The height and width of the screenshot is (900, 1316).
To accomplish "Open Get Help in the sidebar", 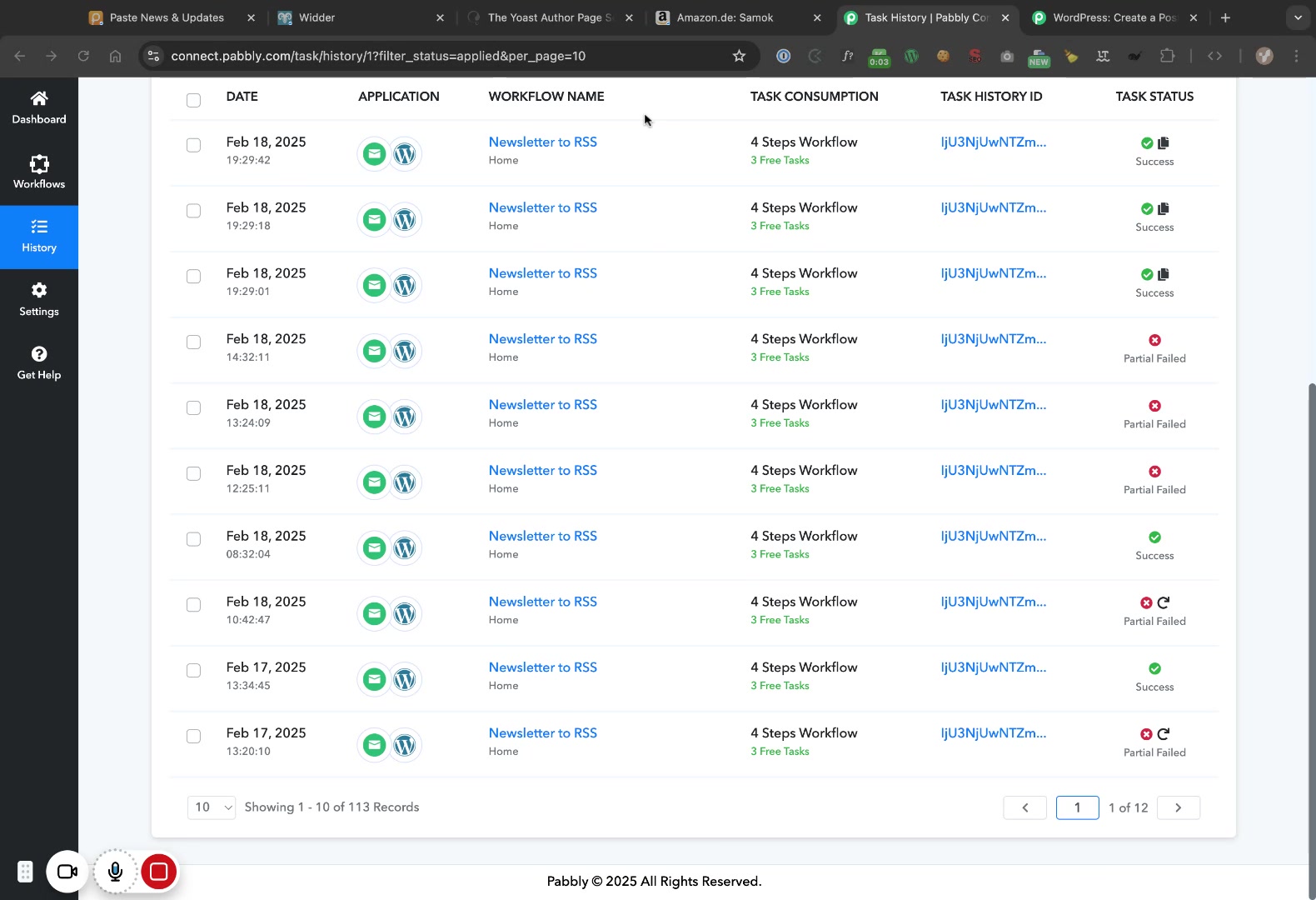I will [x=39, y=363].
